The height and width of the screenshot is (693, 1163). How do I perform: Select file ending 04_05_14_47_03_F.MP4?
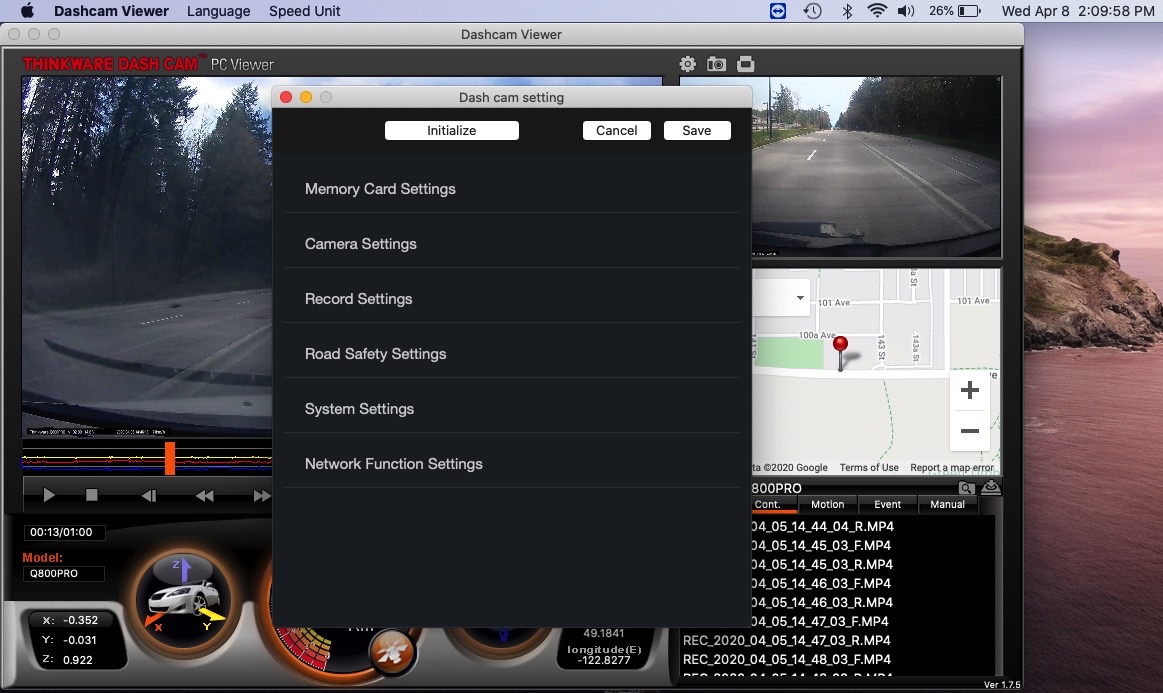(x=820, y=622)
